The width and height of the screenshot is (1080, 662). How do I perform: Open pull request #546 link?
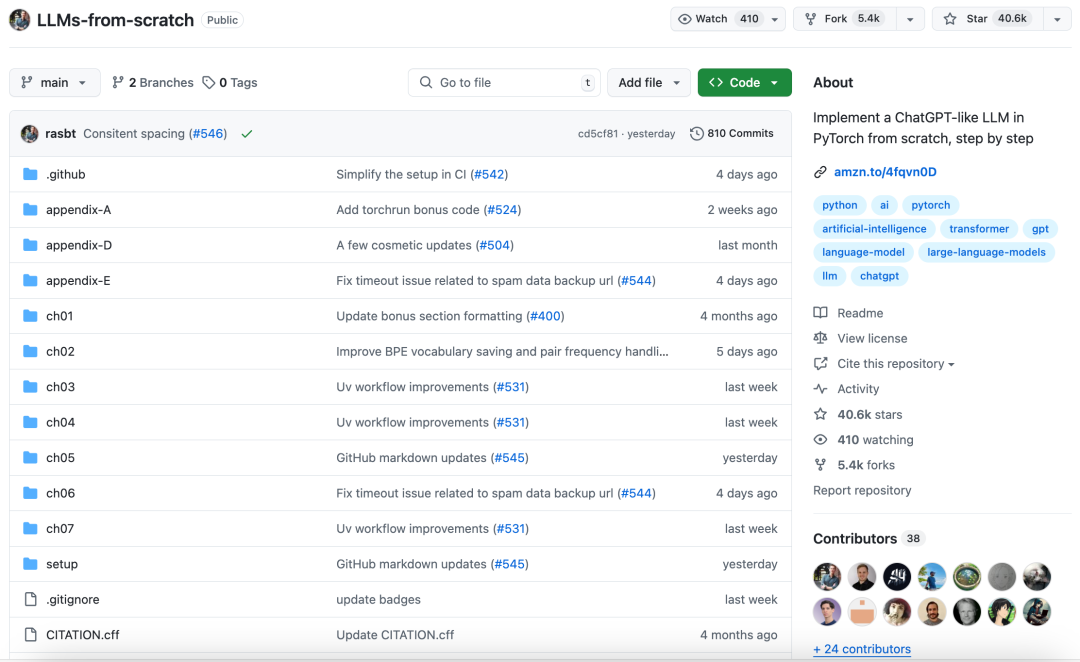[207, 132]
